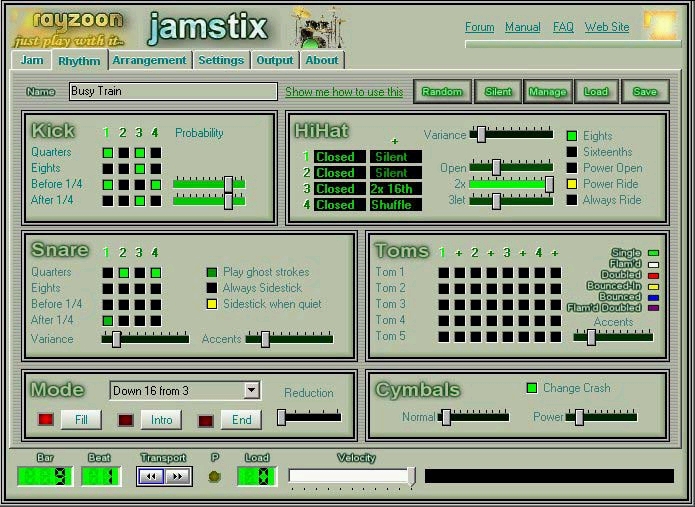Screen dimensions: 695x507
Task: Enable Always Sidestick
Action: click(x=212, y=288)
